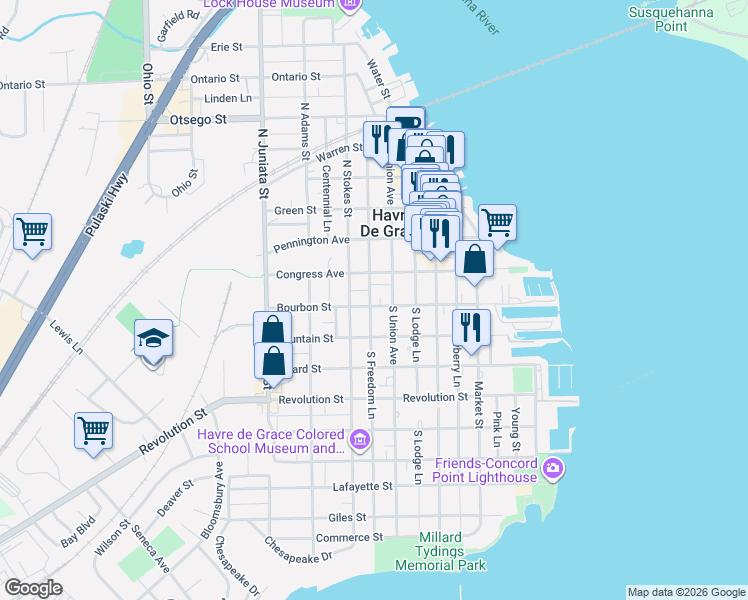Select the Young St label
748x600 pixels.
coord(516,429)
